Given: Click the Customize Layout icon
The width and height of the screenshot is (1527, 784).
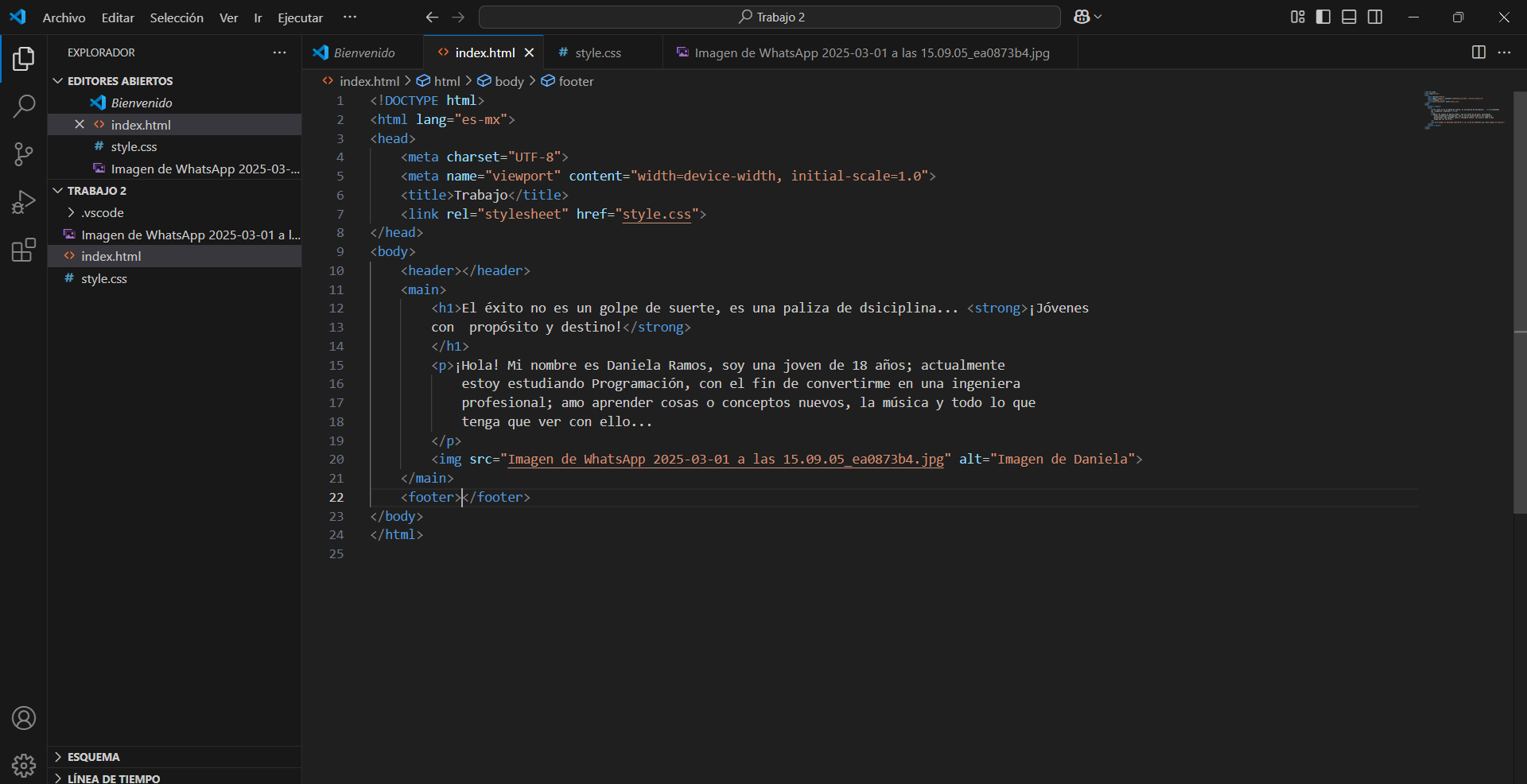Looking at the screenshot, I should pos(1298,17).
